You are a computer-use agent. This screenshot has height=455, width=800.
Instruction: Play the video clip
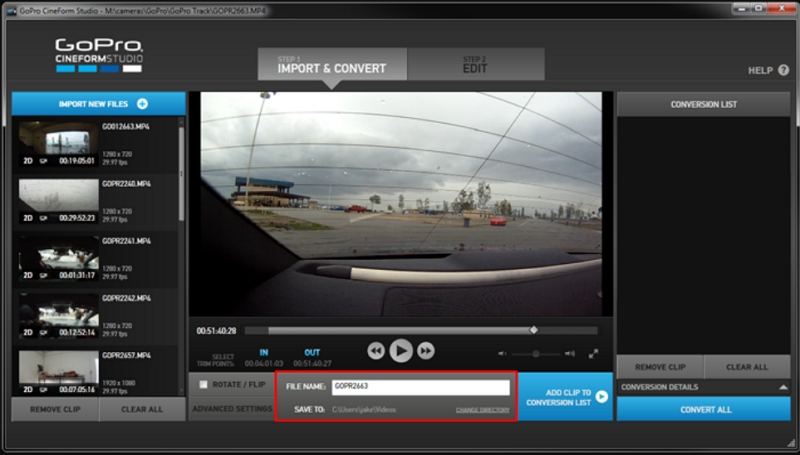pyautogui.click(x=401, y=351)
